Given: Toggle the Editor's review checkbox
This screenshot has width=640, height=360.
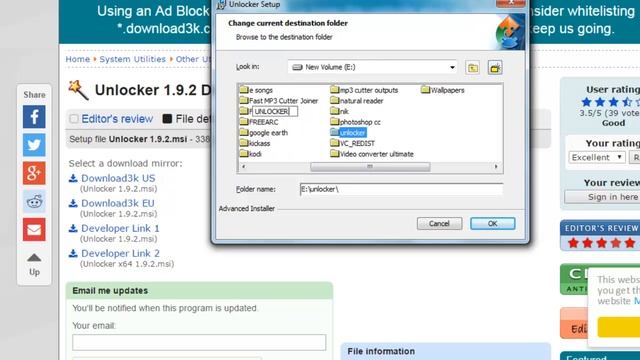Looking at the screenshot, I should [74, 119].
